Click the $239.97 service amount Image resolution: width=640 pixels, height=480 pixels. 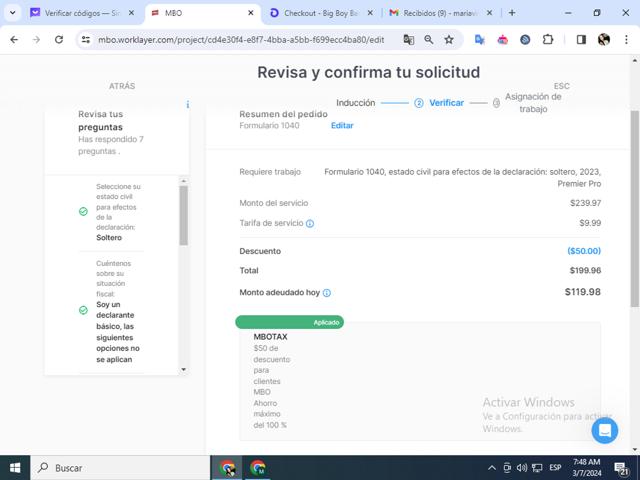[585, 203]
